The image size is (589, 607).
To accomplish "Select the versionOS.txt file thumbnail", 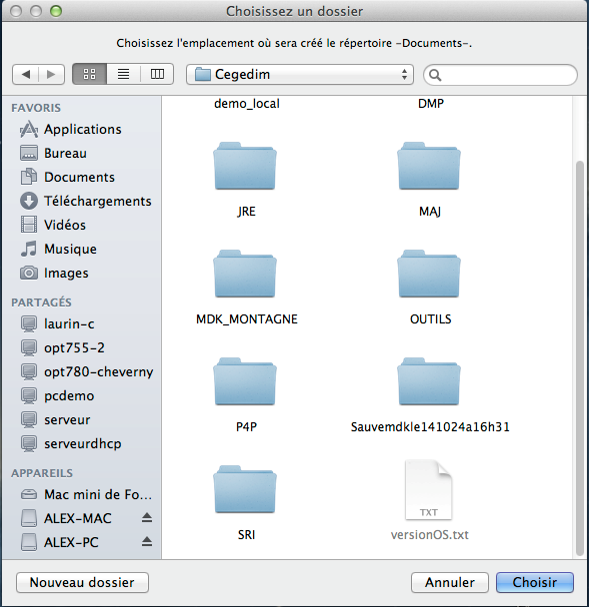I will (x=428, y=490).
